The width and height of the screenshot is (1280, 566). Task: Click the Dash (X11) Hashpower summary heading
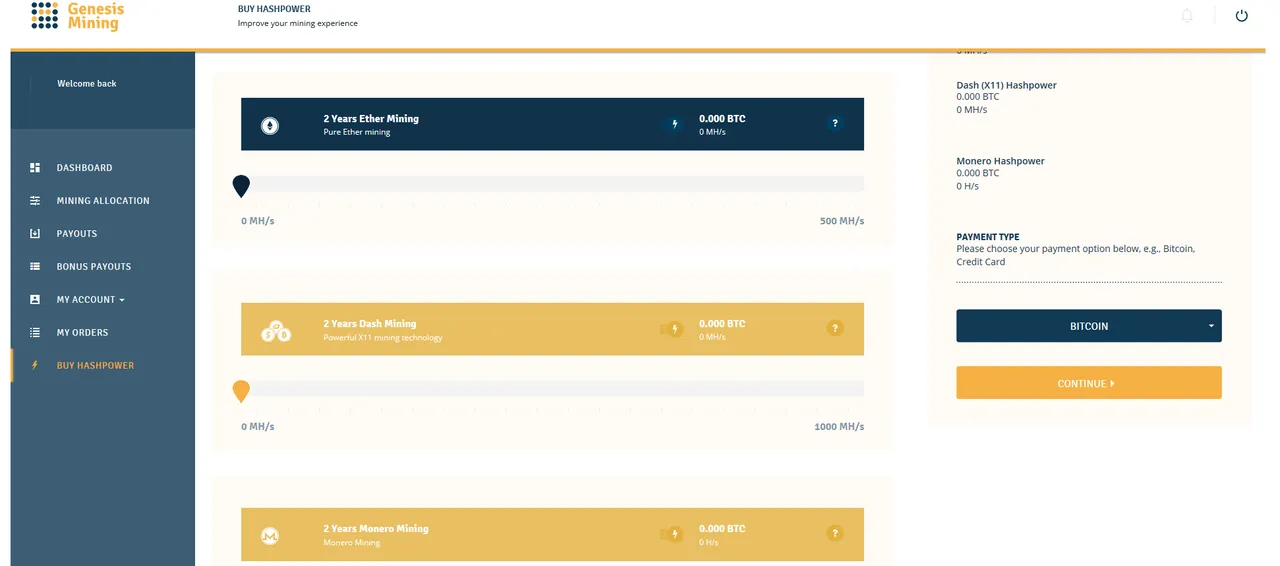point(1007,86)
